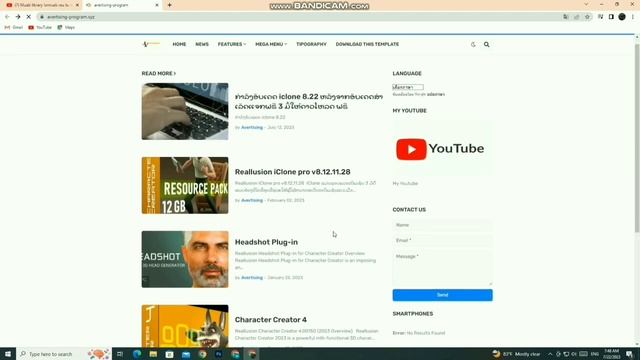Open the TIPOGRAPHY menu item
640x360 pixels.
click(311, 44)
